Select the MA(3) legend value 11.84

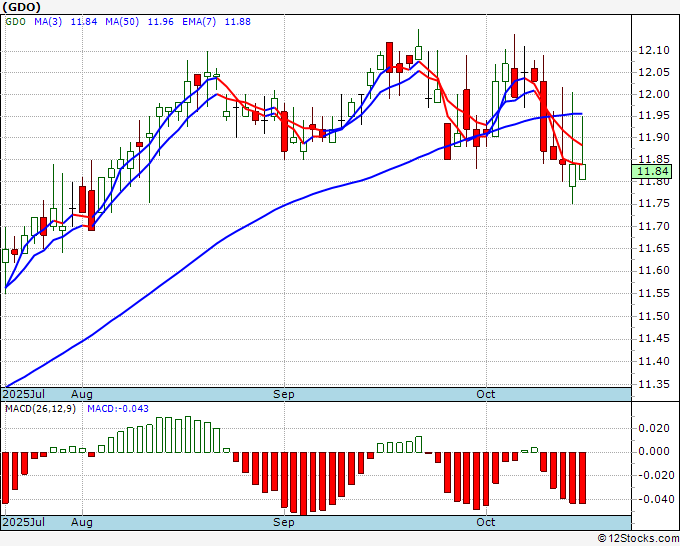coord(84,22)
